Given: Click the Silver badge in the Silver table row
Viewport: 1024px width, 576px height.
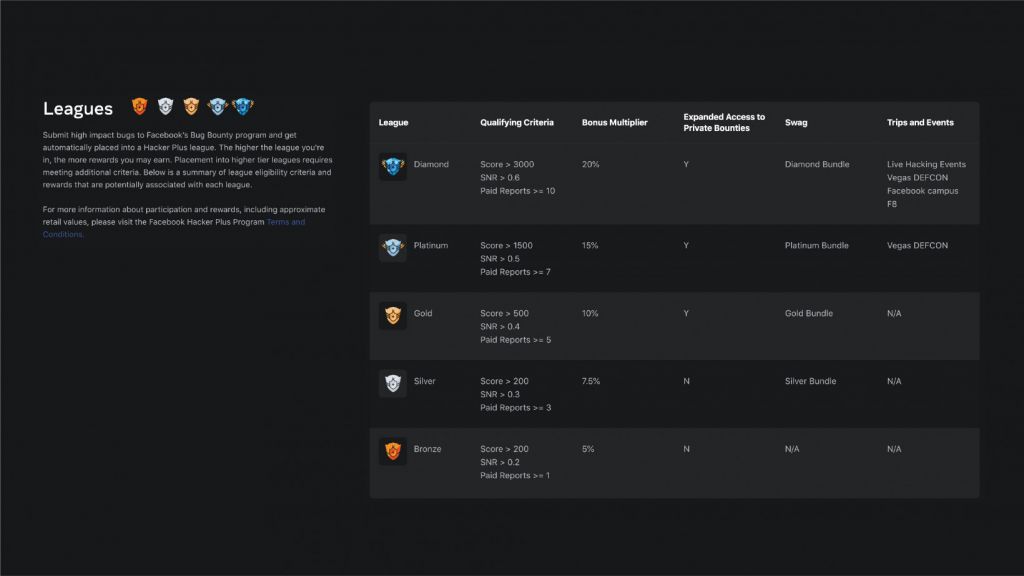Looking at the screenshot, I should click(393, 383).
